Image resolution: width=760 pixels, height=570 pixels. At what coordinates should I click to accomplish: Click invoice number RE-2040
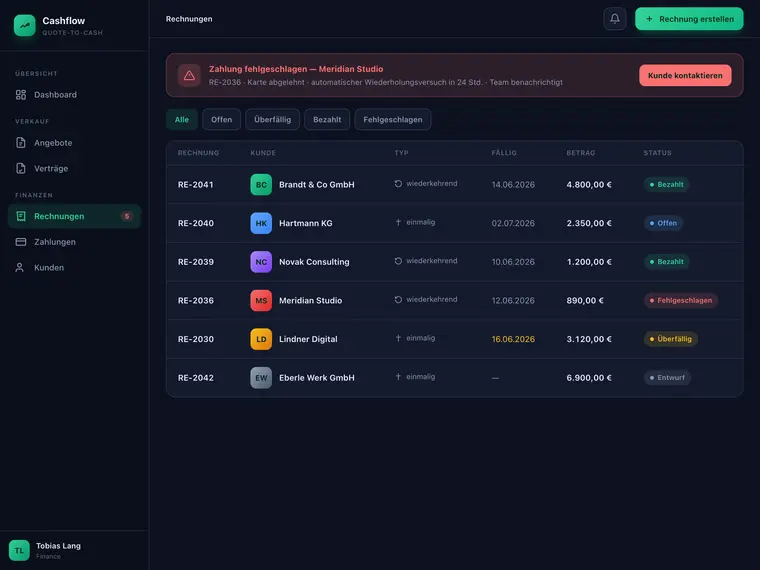point(195,223)
